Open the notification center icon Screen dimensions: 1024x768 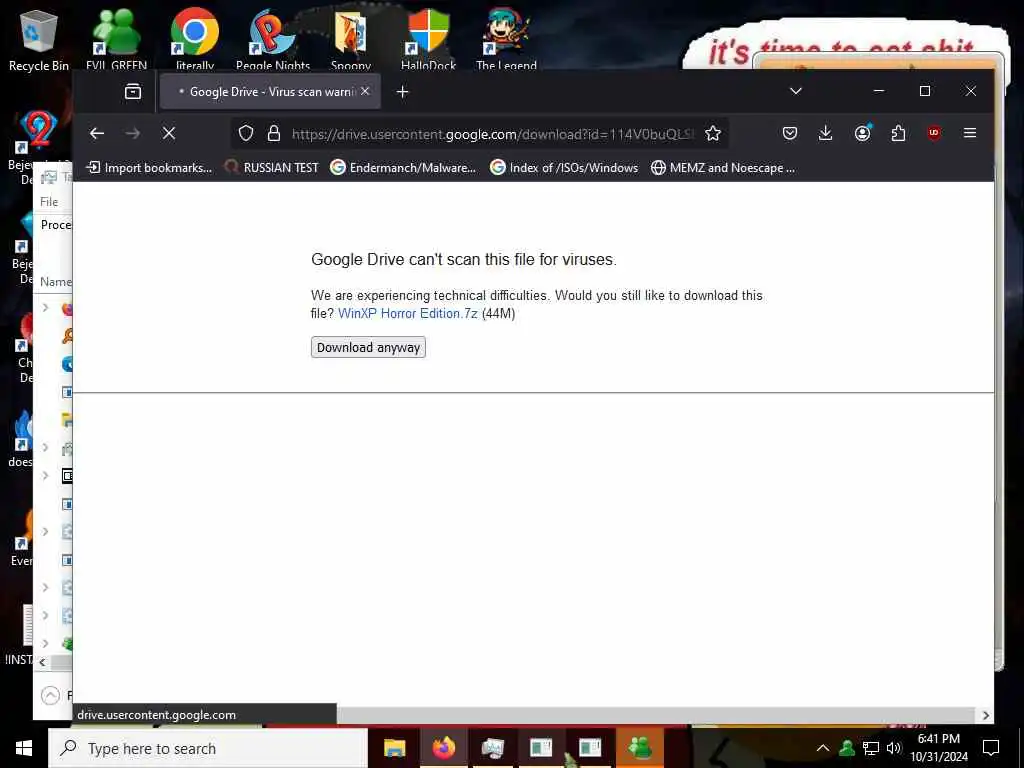[x=991, y=748]
